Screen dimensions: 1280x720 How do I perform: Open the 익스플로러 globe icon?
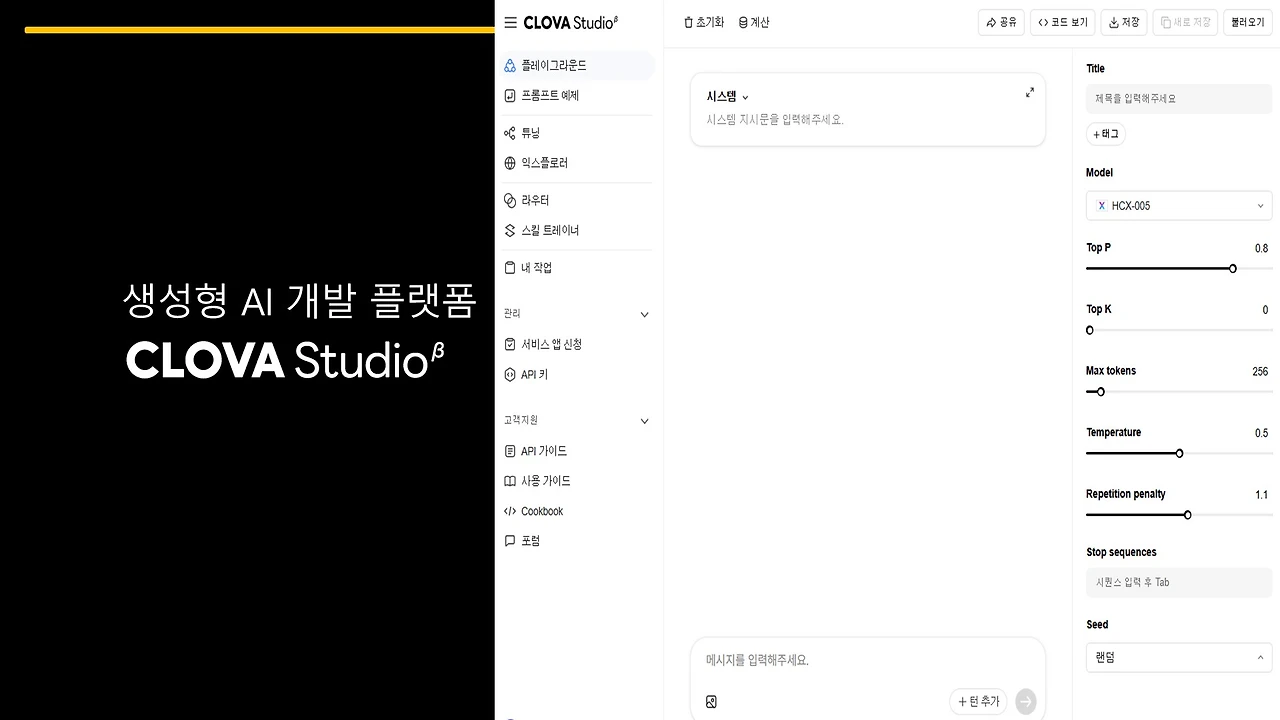(x=510, y=162)
